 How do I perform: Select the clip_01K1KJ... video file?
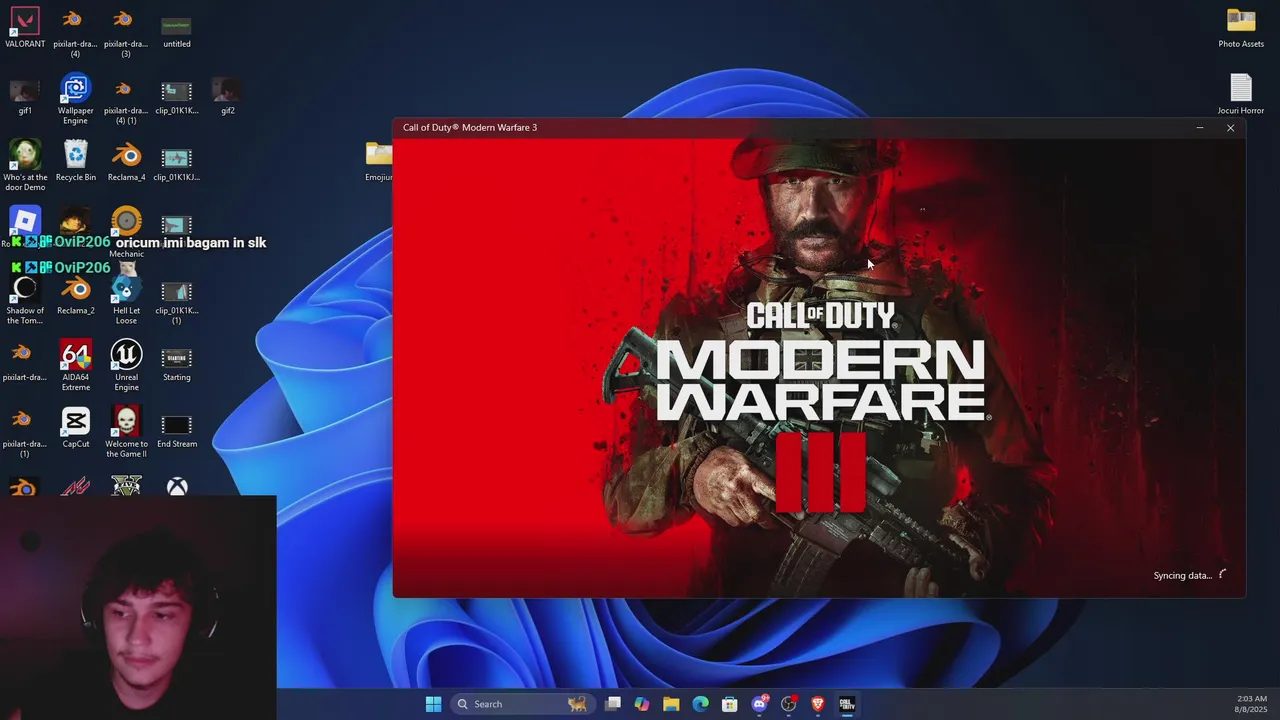point(177,162)
